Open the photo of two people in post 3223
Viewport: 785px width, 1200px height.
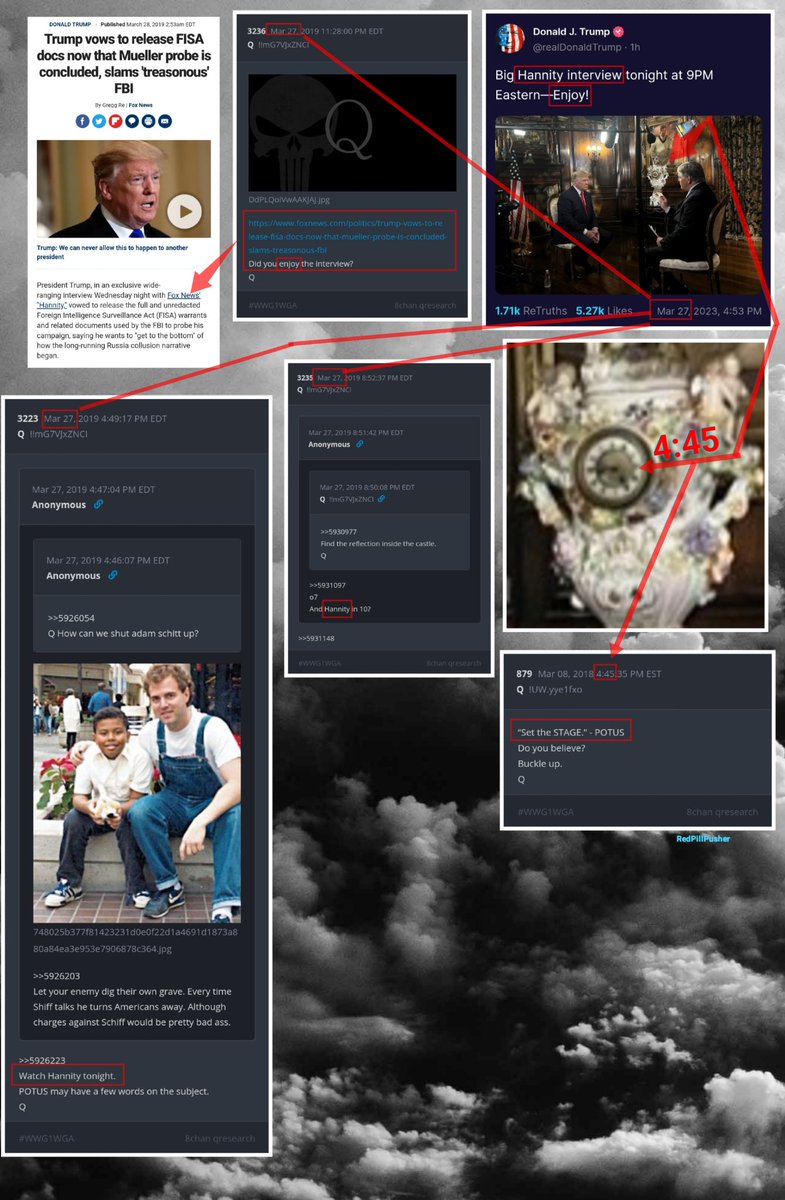point(137,793)
